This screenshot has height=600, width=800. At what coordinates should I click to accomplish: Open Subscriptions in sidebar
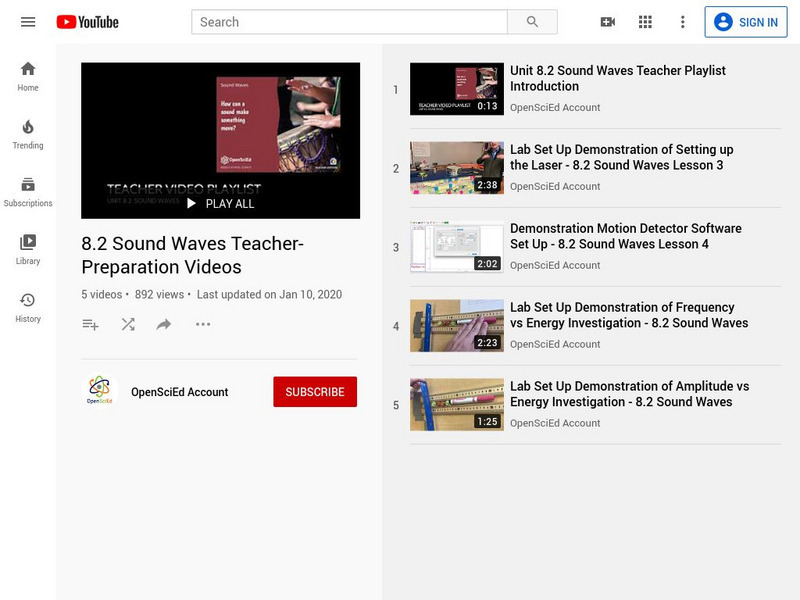tap(28, 192)
